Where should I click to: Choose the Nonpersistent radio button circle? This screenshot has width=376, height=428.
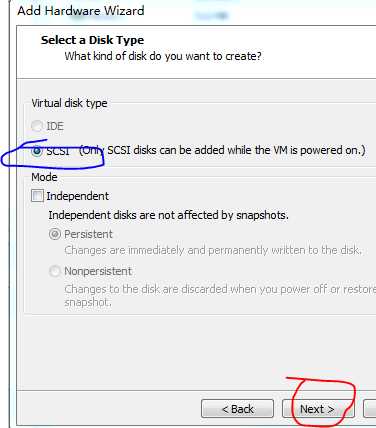click(55, 271)
